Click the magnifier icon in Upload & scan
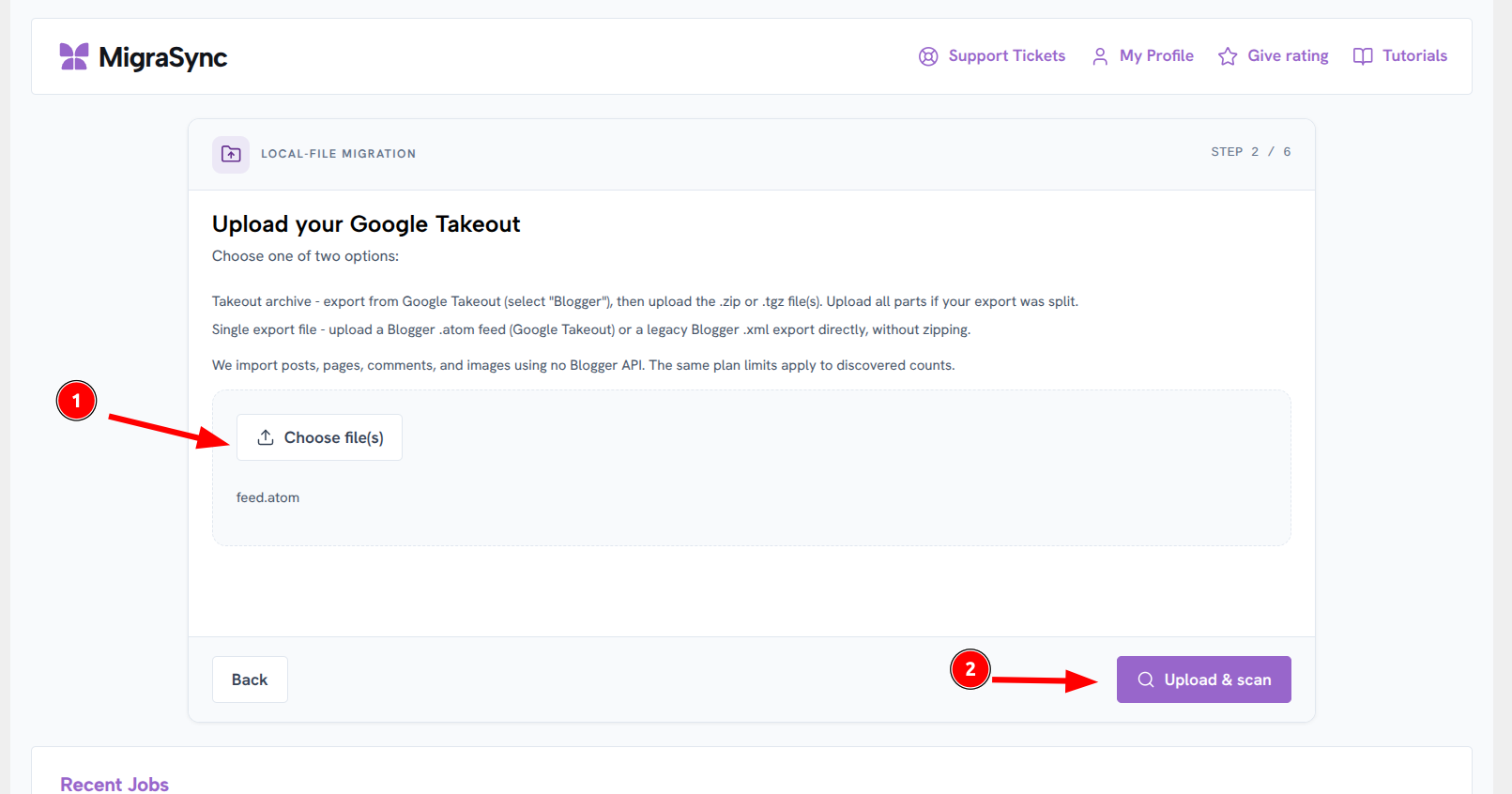This screenshot has height=794, width=1512. 1146,679
